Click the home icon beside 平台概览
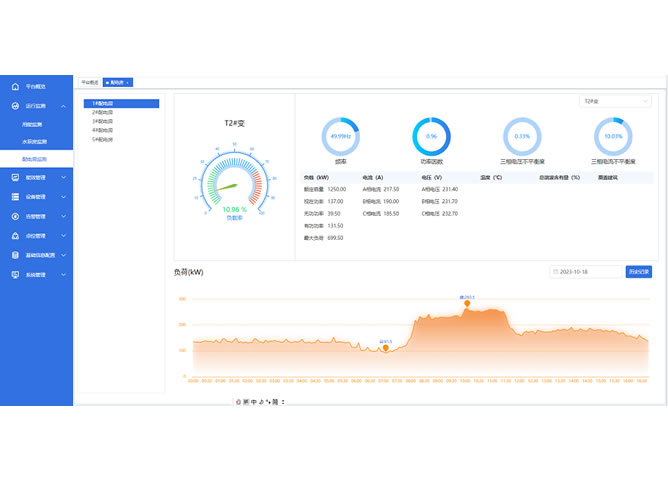The image size is (668, 480). (x=14, y=86)
